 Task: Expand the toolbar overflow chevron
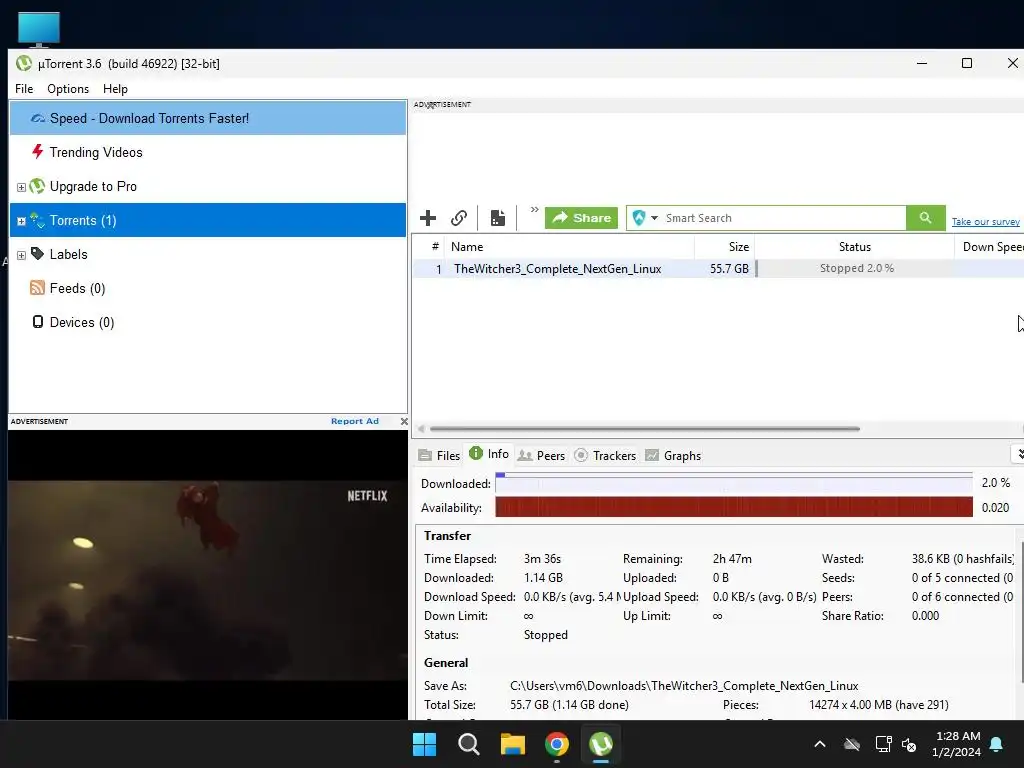click(534, 210)
